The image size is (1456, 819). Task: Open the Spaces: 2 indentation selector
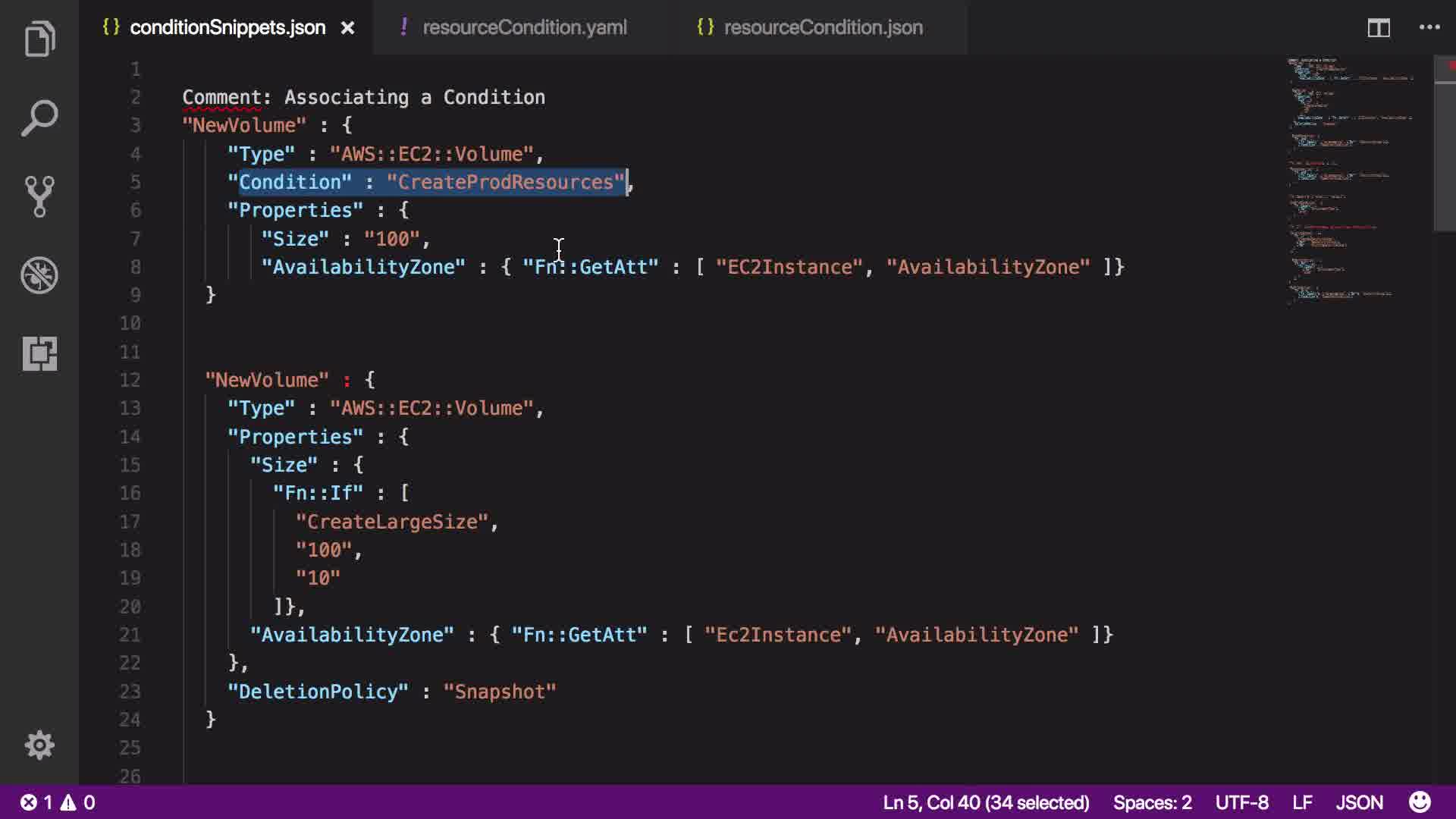1152,802
